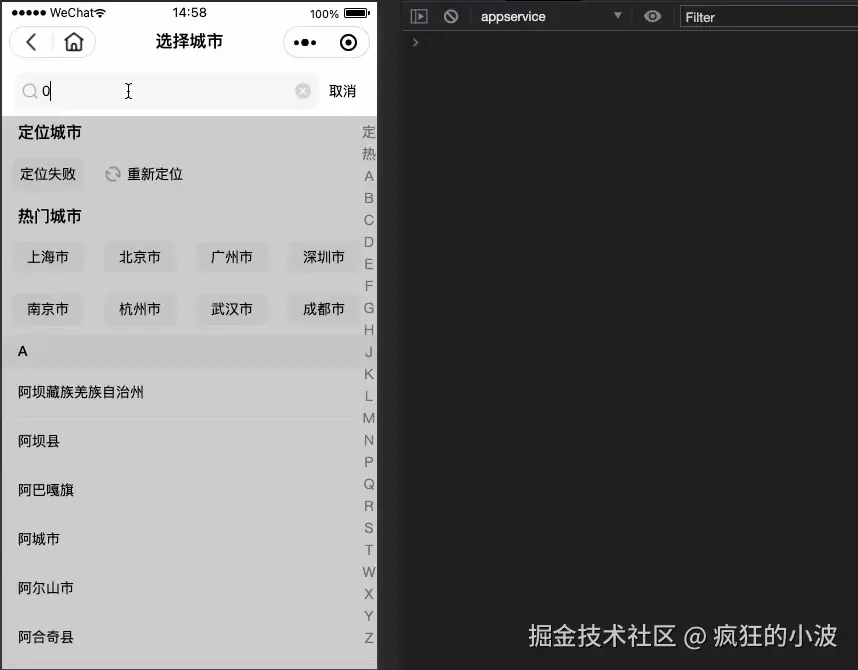Tap the back chevron arrow at top left
This screenshot has width=858, height=670.
[30, 42]
